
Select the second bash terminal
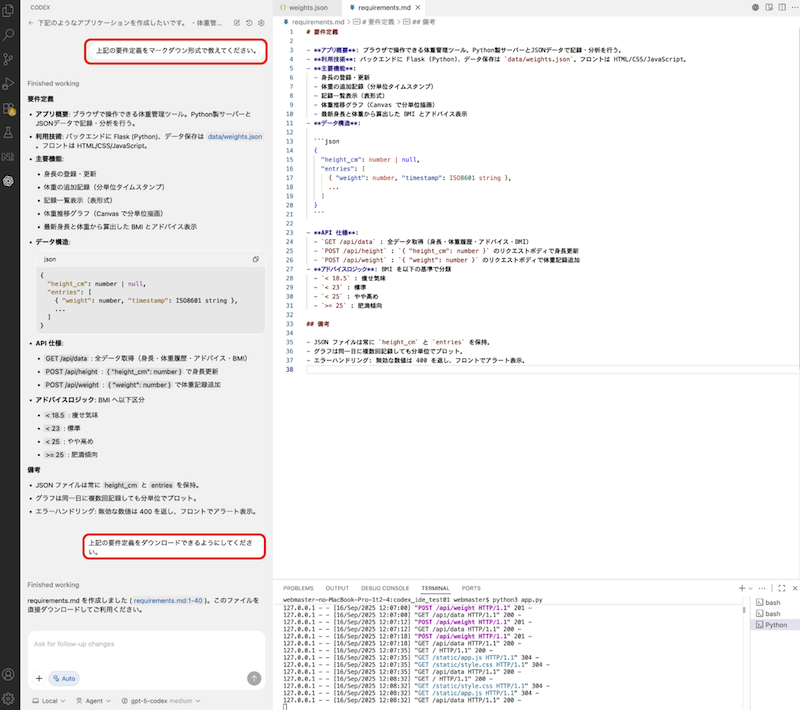pos(772,614)
